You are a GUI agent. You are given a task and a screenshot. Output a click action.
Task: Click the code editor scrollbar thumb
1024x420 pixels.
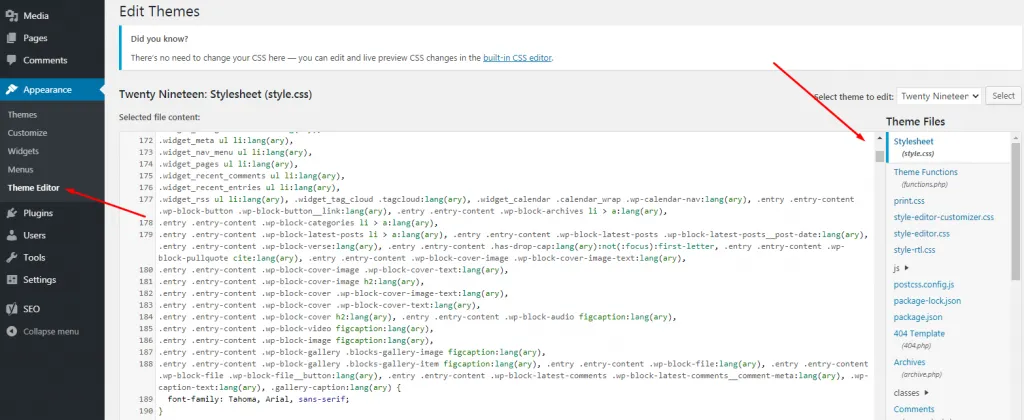pyautogui.click(x=879, y=155)
